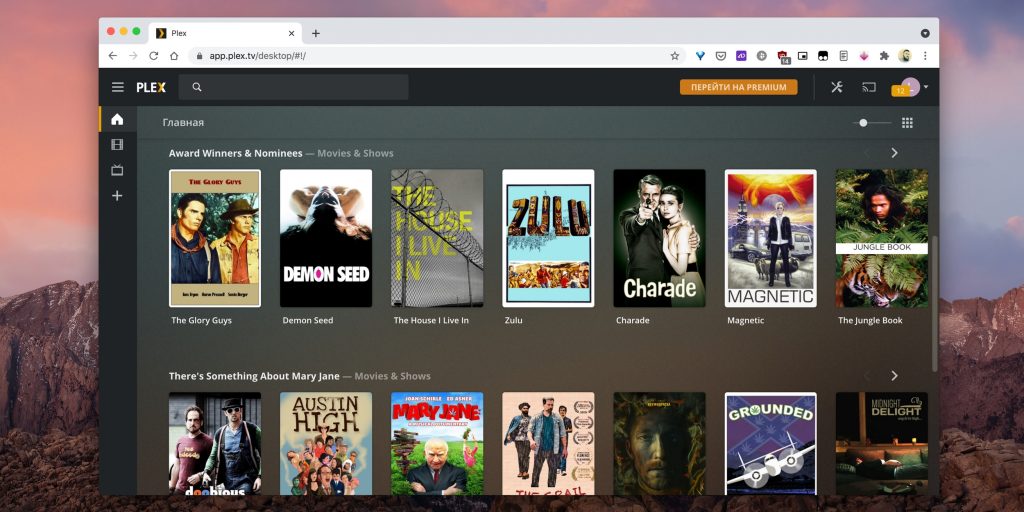The image size is (1024, 512).
Task: Open The House I Live In poster
Action: coord(437,238)
